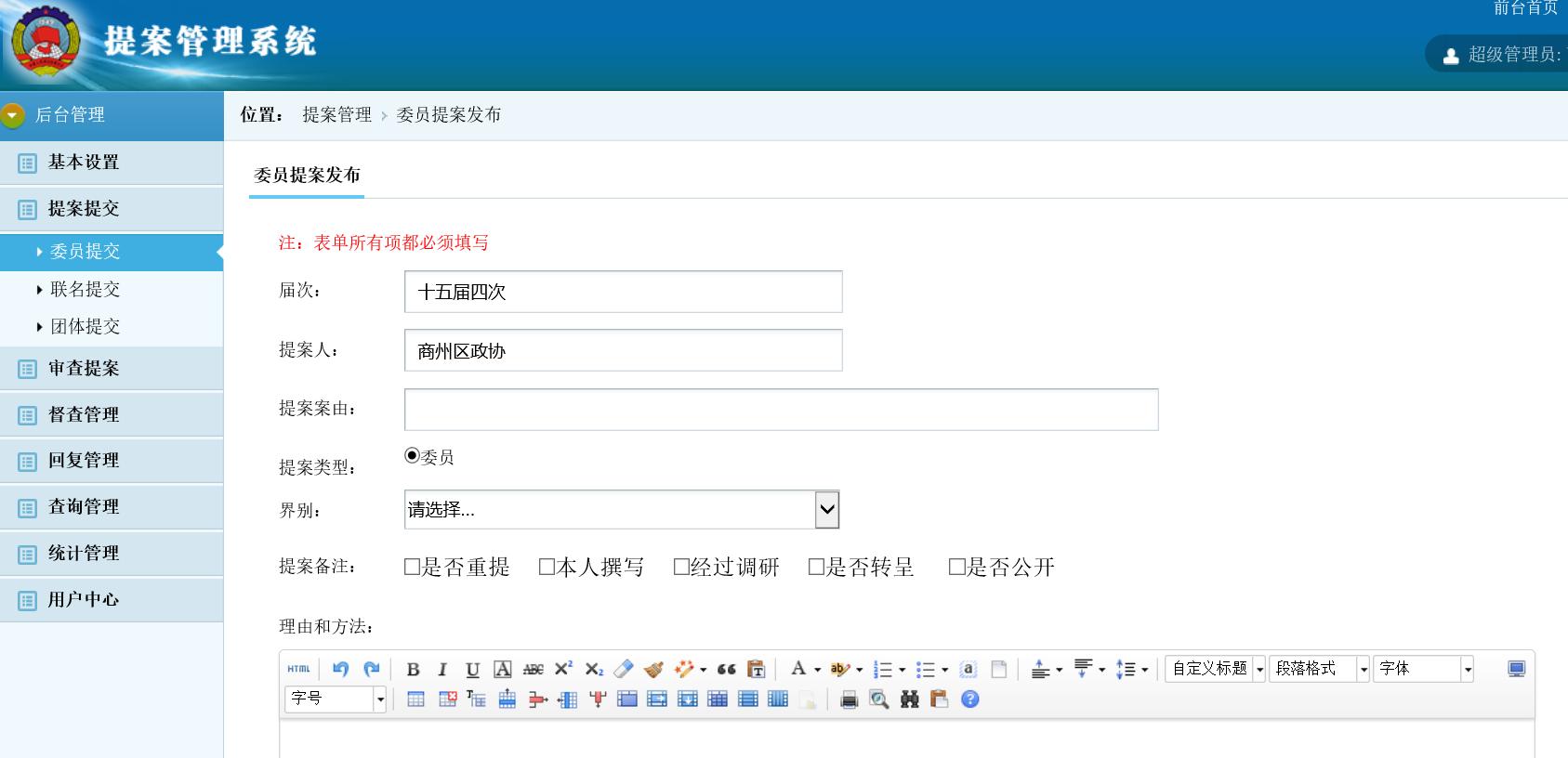This screenshot has width=1568, height=758.
Task: Toggle italic formatting
Action: [442, 669]
